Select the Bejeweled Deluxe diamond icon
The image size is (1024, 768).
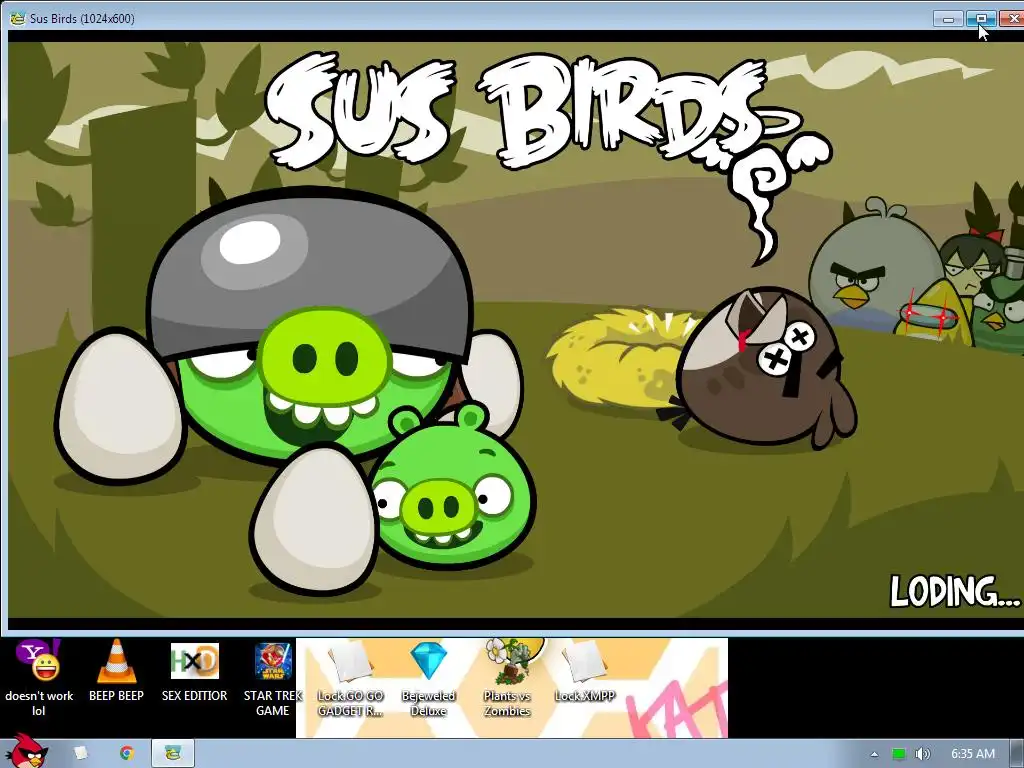click(x=428, y=679)
